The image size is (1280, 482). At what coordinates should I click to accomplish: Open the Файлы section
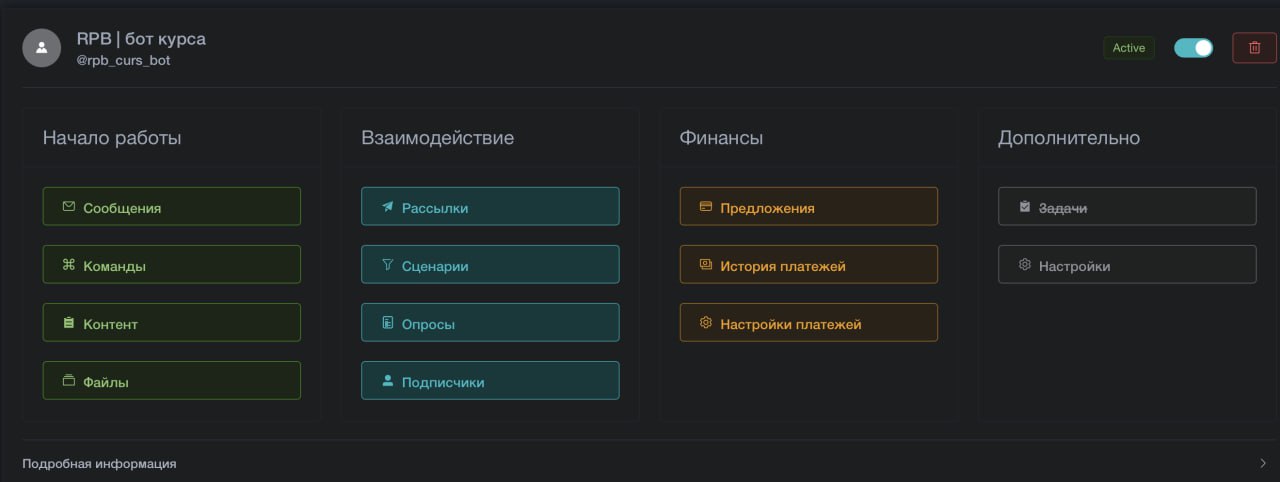172,380
